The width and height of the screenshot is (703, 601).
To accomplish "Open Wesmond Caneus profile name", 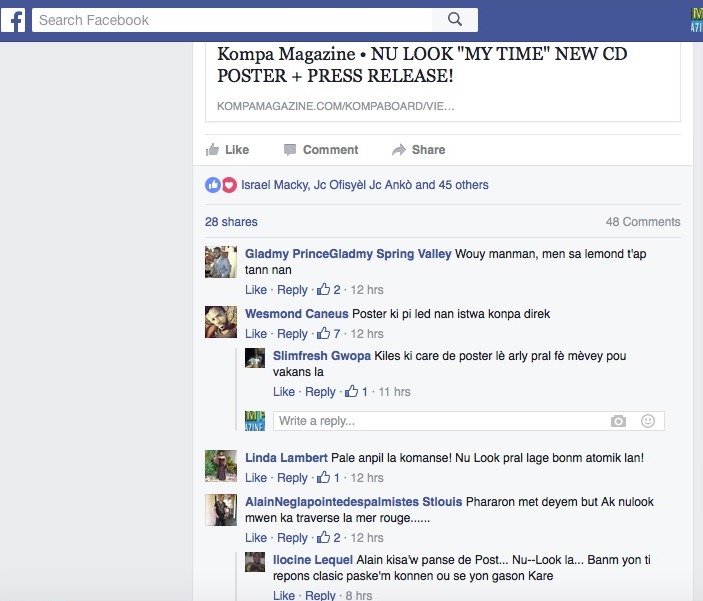I will [x=296, y=314].
